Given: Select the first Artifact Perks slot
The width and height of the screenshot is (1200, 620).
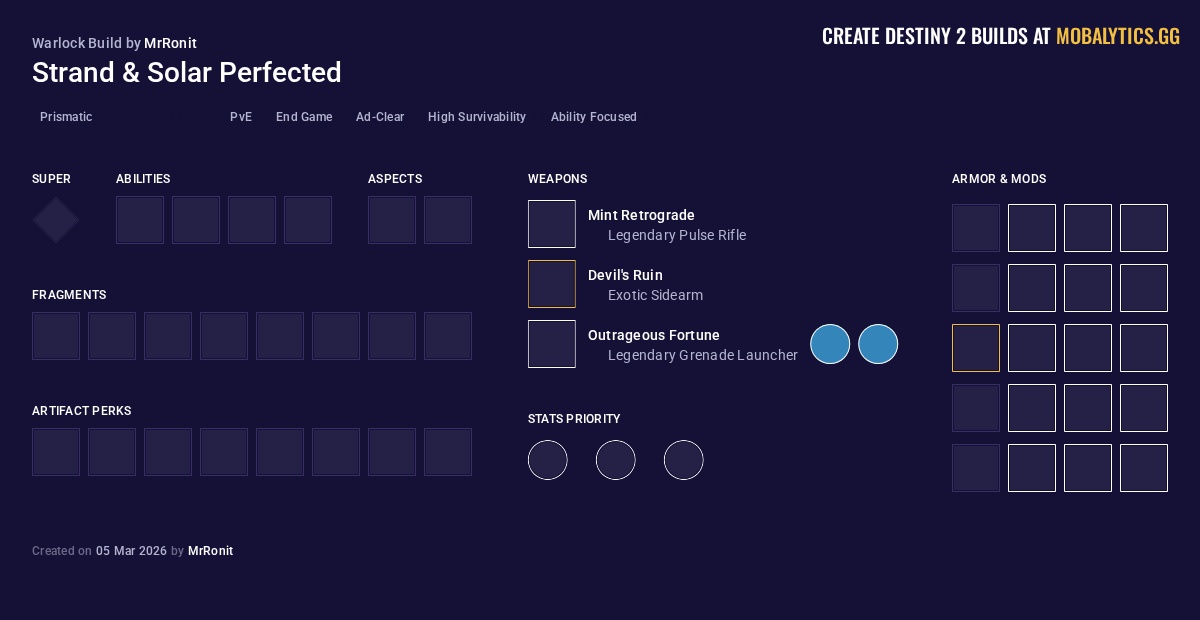Looking at the screenshot, I should (56, 452).
